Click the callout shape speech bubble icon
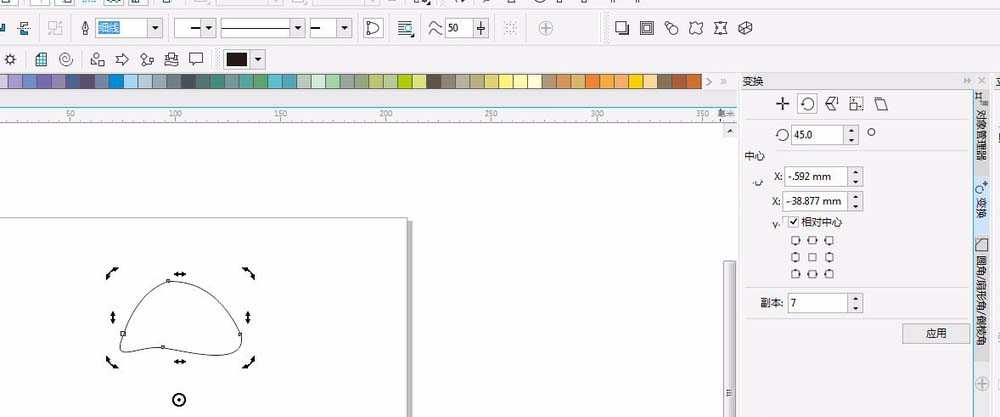Viewport: 1000px width, 417px height. click(x=197, y=59)
